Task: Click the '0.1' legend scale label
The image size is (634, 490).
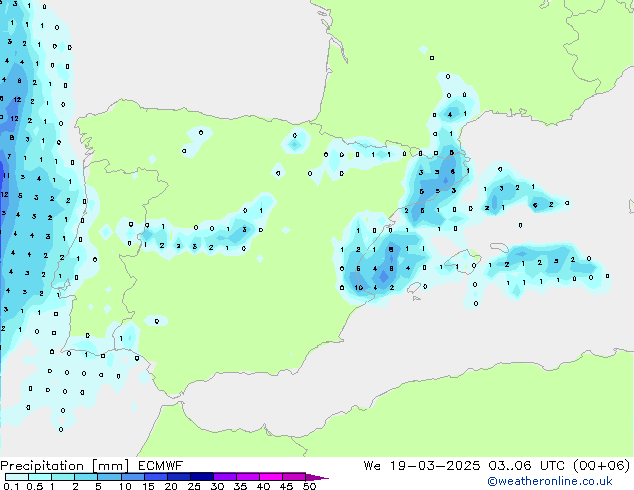Action: [11, 486]
